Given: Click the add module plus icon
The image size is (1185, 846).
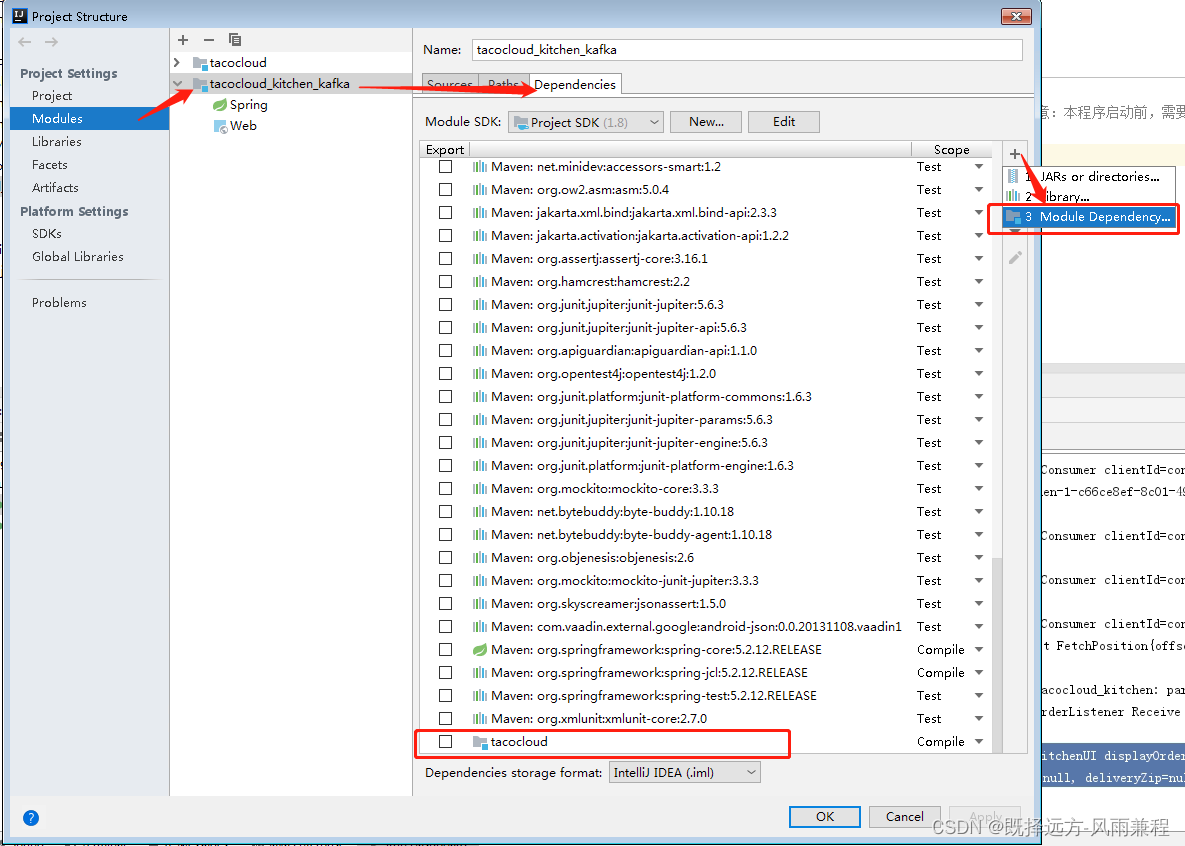Looking at the screenshot, I should pyautogui.click(x=183, y=39).
